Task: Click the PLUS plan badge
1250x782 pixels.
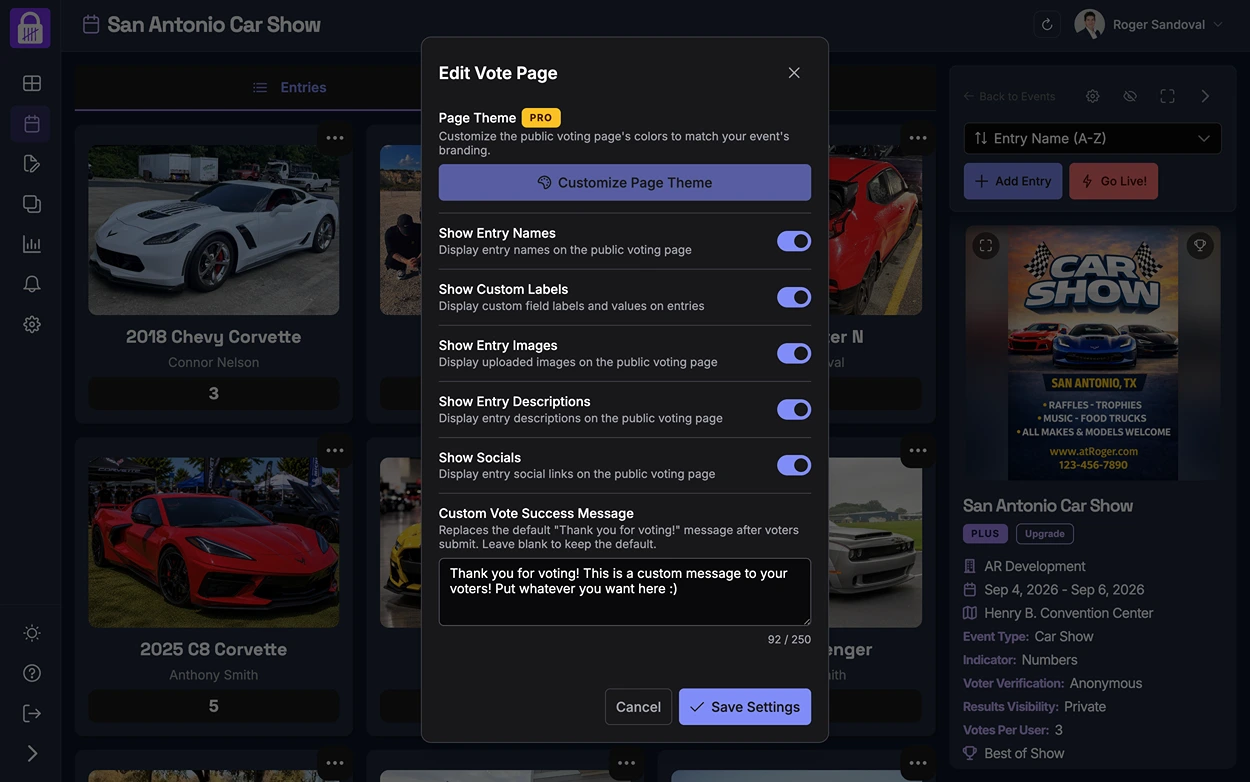Action: tap(985, 534)
